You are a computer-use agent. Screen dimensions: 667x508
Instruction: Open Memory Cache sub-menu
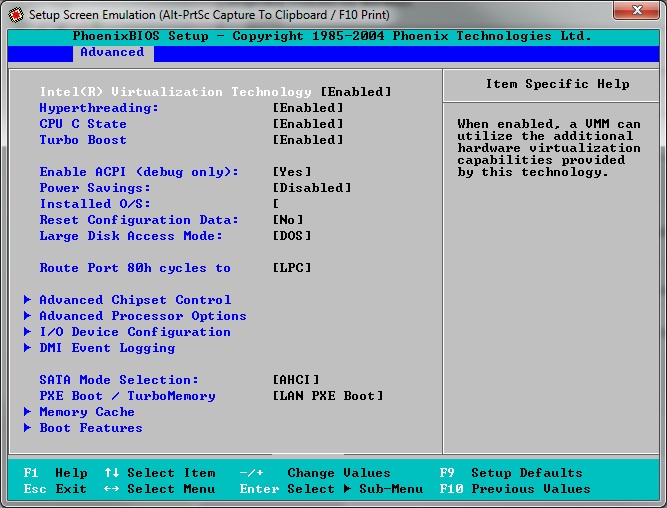click(87, 412)
